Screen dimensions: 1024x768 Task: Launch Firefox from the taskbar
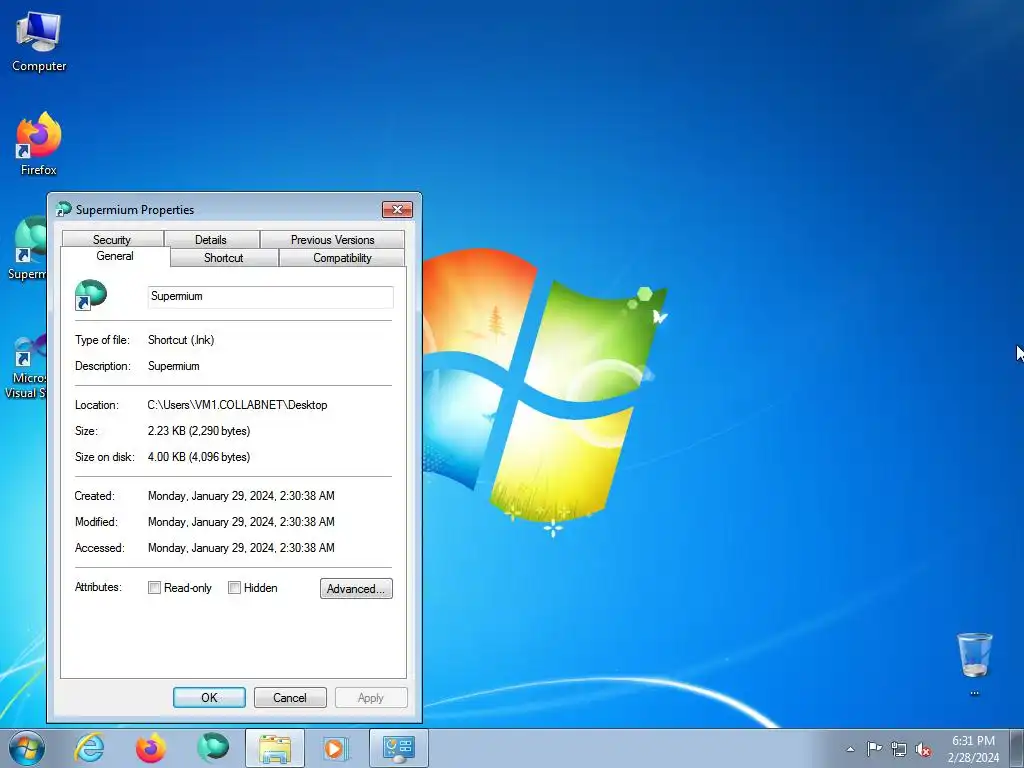pos(151,748)
